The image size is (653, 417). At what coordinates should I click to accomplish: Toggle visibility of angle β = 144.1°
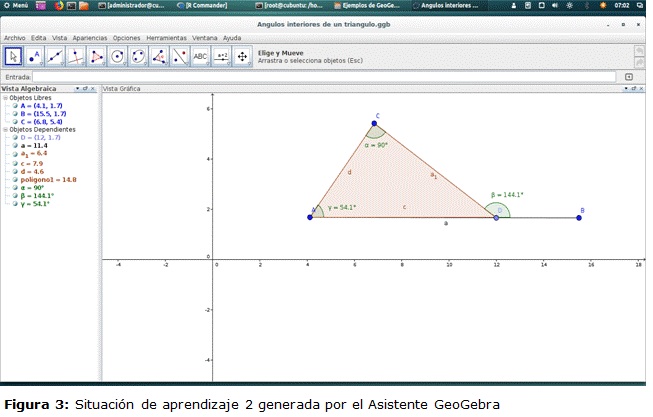[17, 196]
